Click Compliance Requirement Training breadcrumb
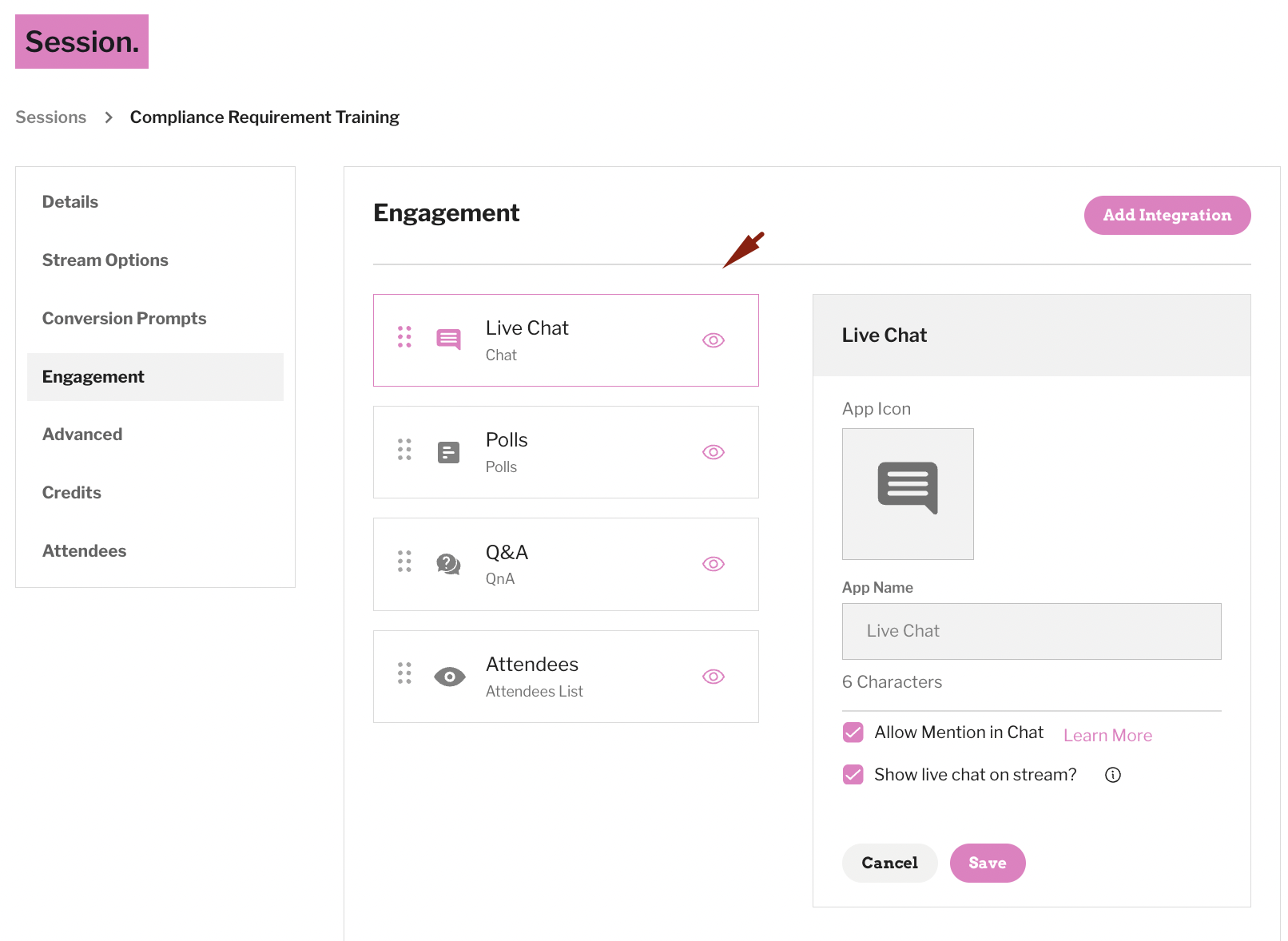 [264, 117]
